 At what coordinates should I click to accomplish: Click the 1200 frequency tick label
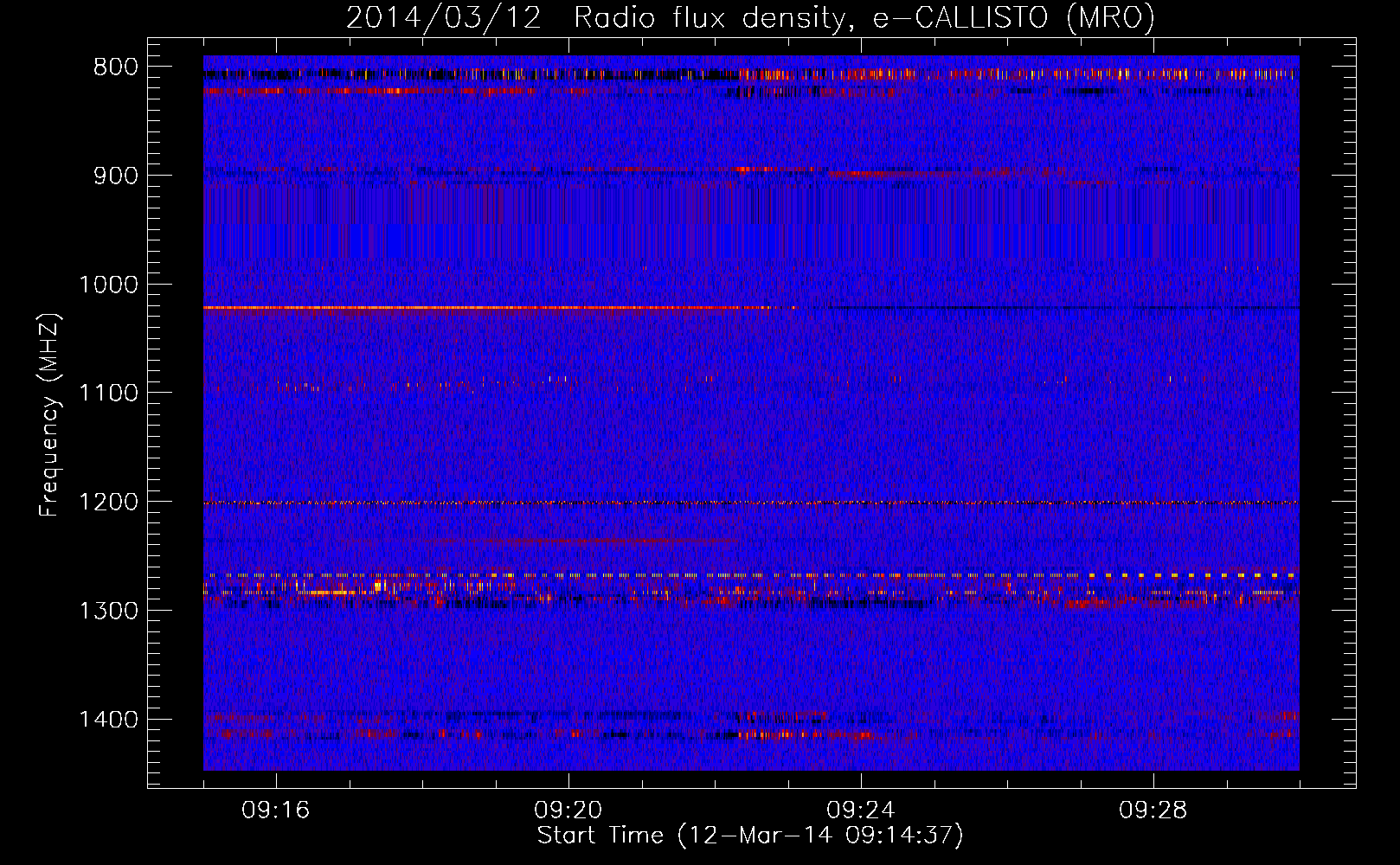[108, 502]
